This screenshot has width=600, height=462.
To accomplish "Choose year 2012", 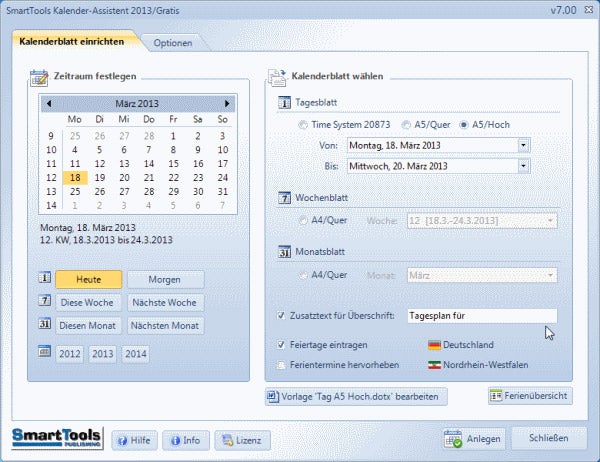I will (70, 354).
